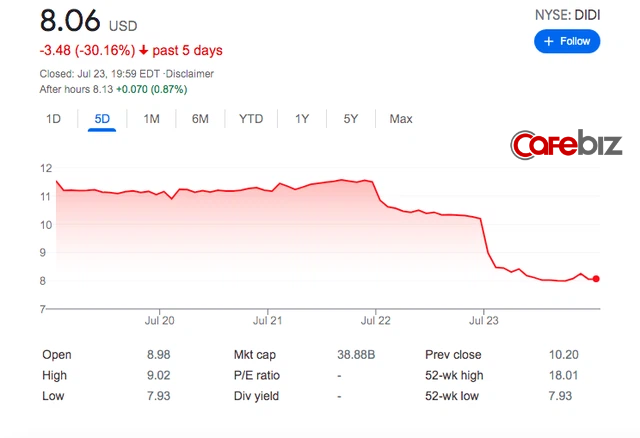640x438 pixels.
Task: Select the 5D time range tab
Action: (x=102, y=119)
